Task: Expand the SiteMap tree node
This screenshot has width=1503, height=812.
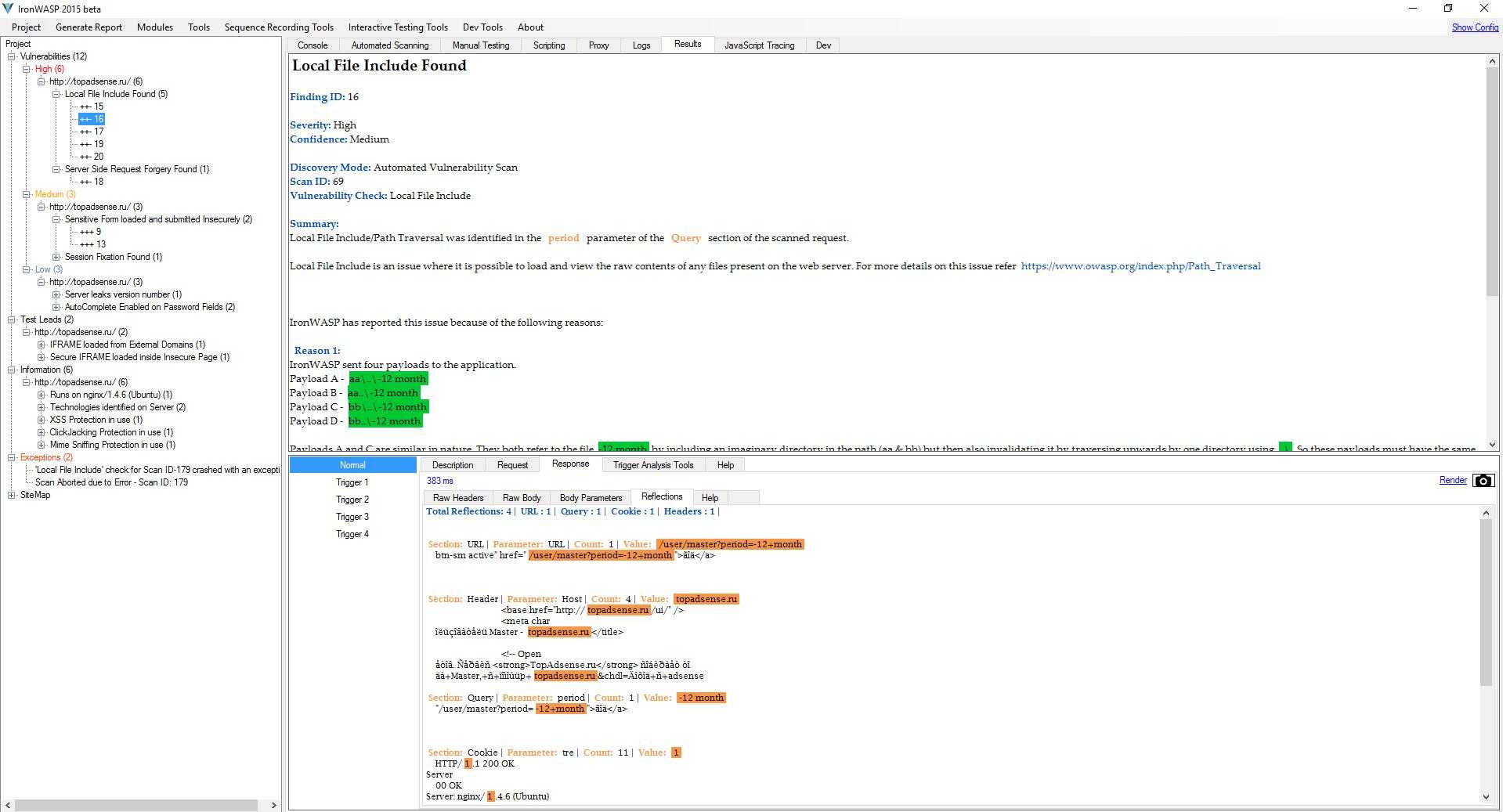Action: click(x=12, y=495)
